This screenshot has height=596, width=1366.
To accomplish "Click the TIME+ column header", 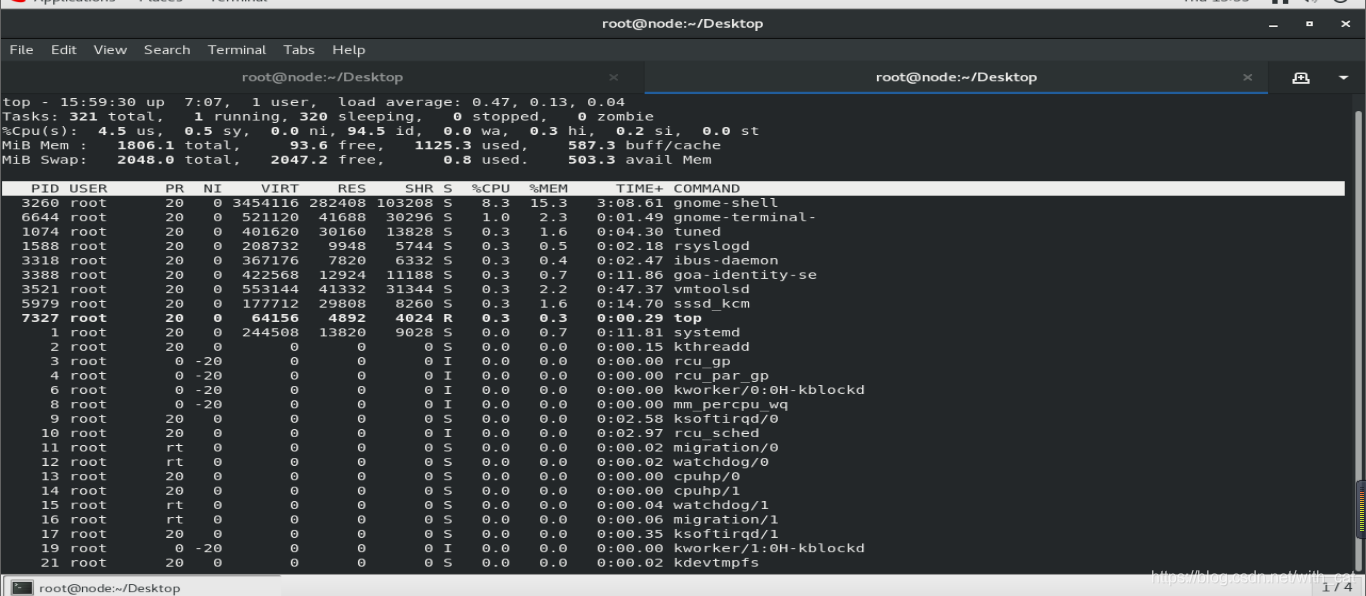I will click(639, 189).
